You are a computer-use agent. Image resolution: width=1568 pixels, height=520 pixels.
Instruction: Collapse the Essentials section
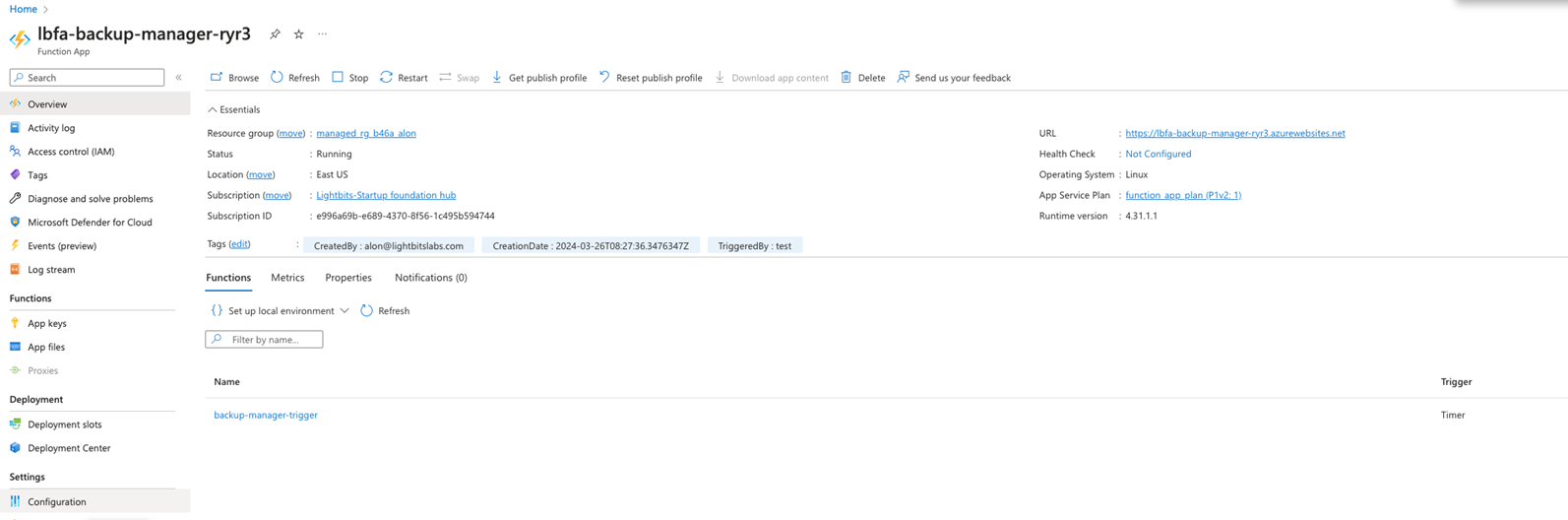[234, 109]
